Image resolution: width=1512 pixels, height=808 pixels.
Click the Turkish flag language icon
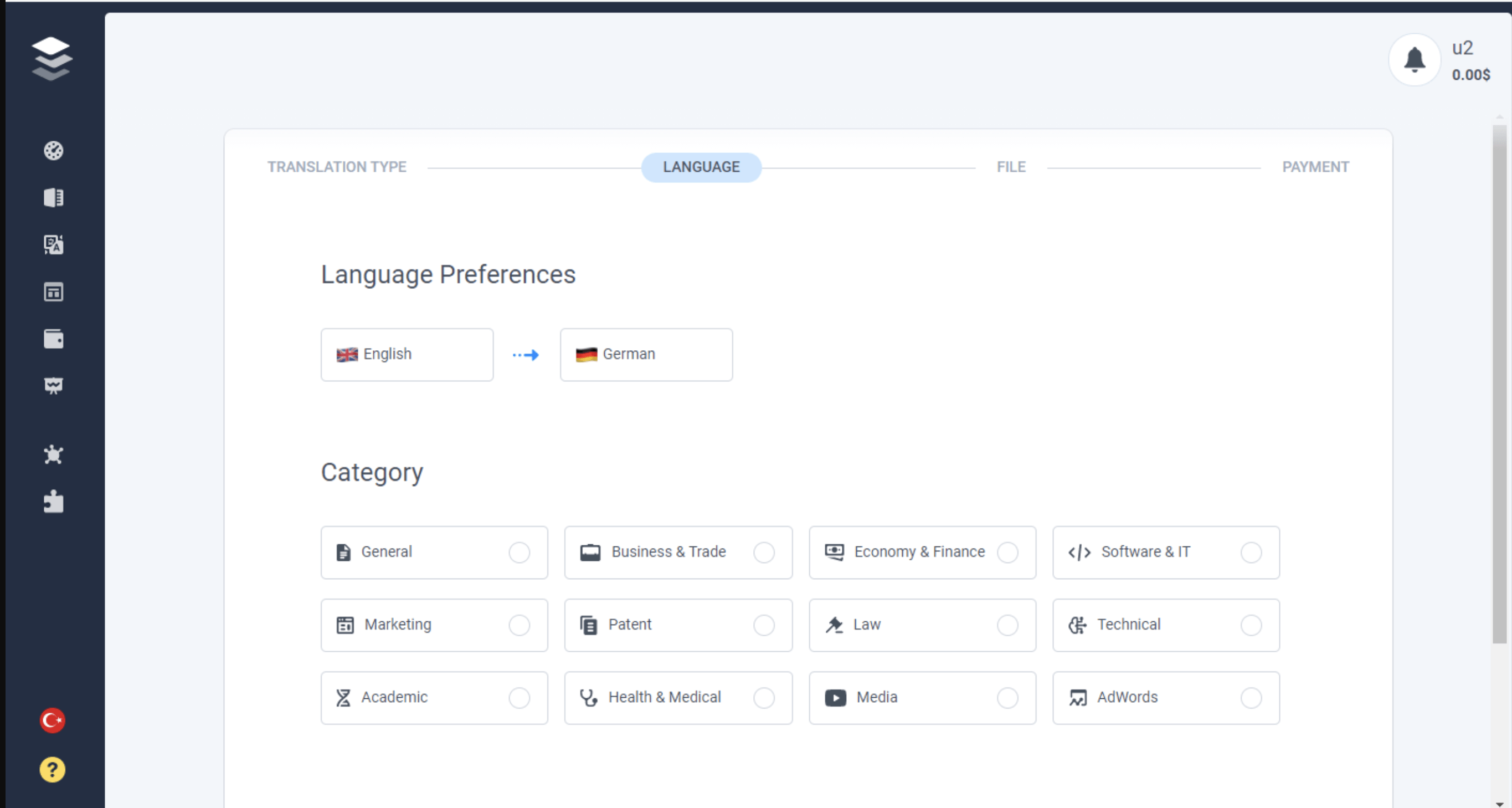[x=52, y=720]
